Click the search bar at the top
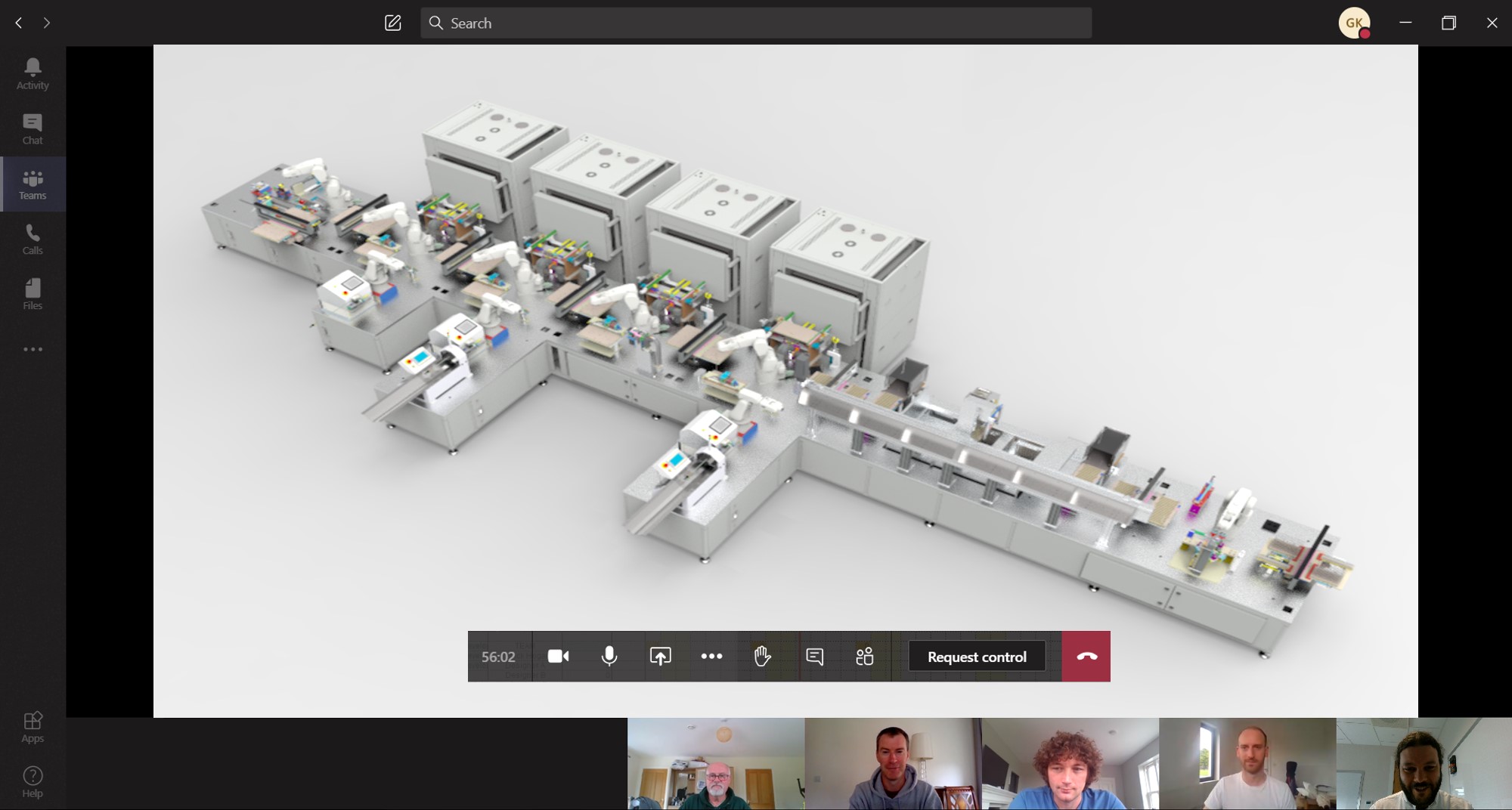 click(754, 23)
